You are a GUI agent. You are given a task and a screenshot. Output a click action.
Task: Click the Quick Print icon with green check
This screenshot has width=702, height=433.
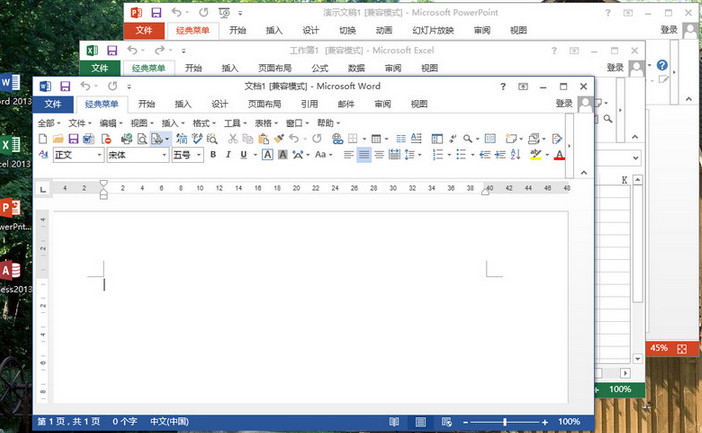point(127,139)
